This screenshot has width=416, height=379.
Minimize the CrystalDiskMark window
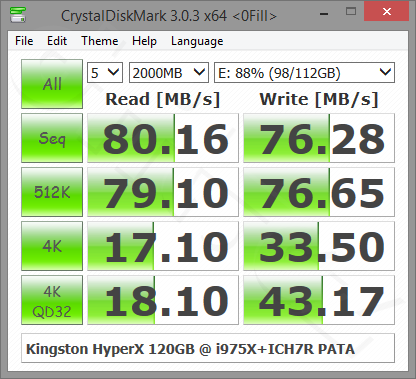click(x=324, y=13)
